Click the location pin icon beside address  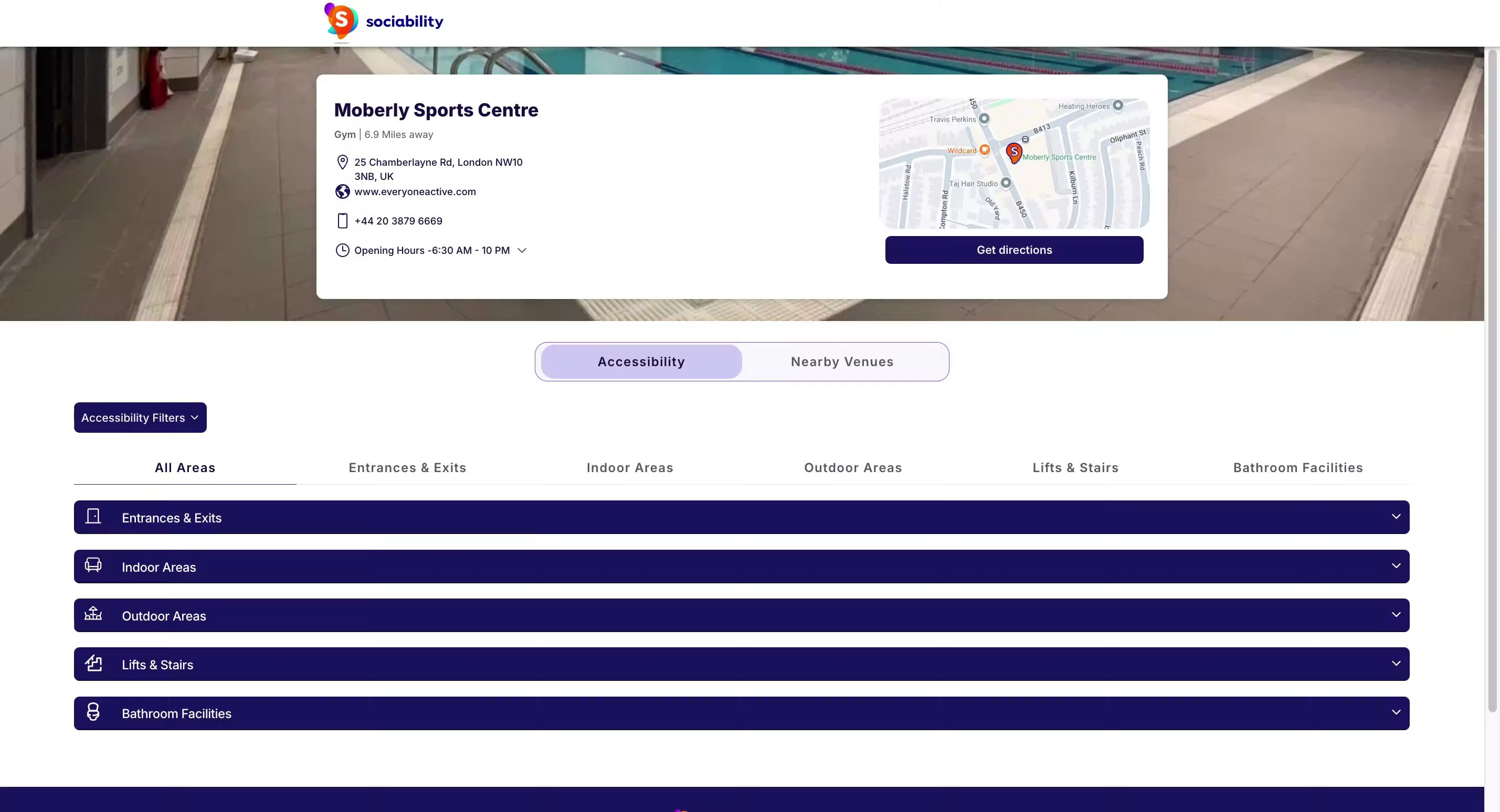pyautogui.click(x=342, y=163)
